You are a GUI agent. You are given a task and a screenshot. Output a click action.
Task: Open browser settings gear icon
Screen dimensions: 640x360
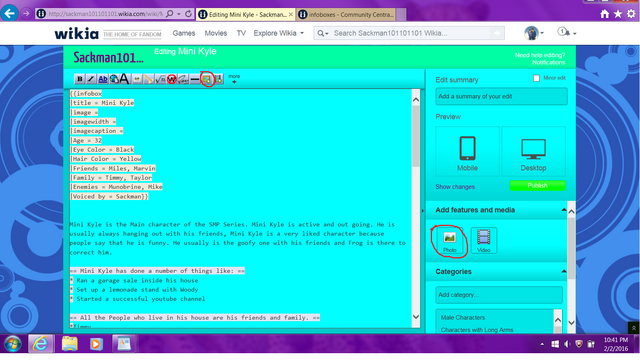click(631, 14)
